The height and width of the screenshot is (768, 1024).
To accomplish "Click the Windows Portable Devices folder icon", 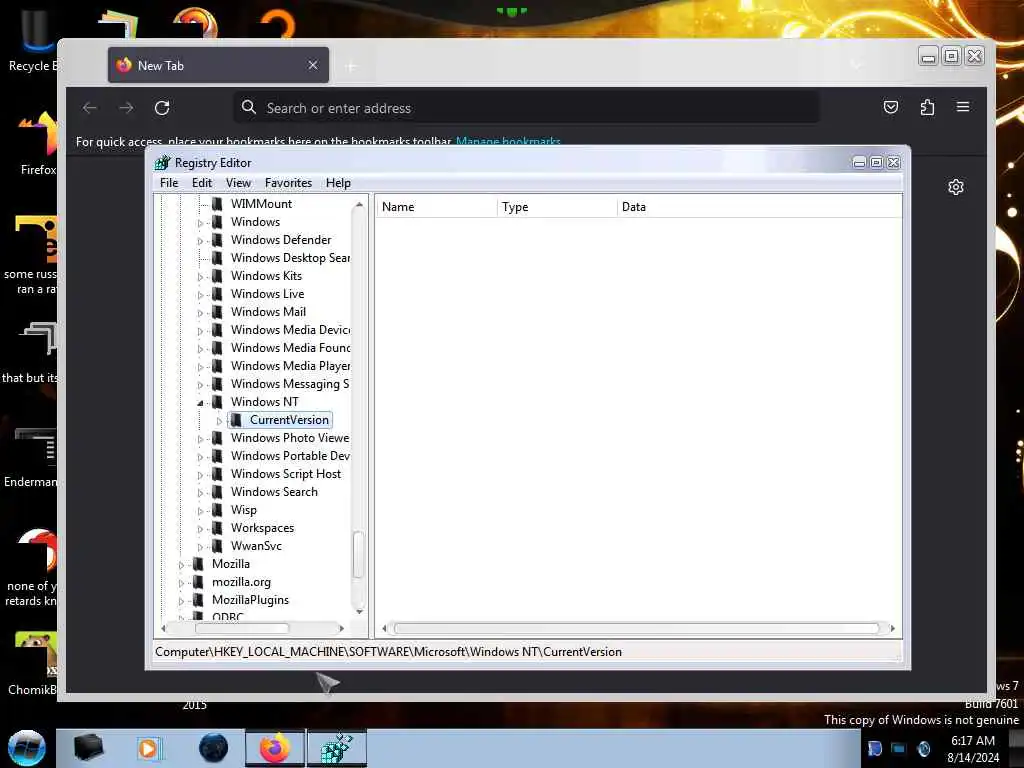I will [x=217, y=456].
